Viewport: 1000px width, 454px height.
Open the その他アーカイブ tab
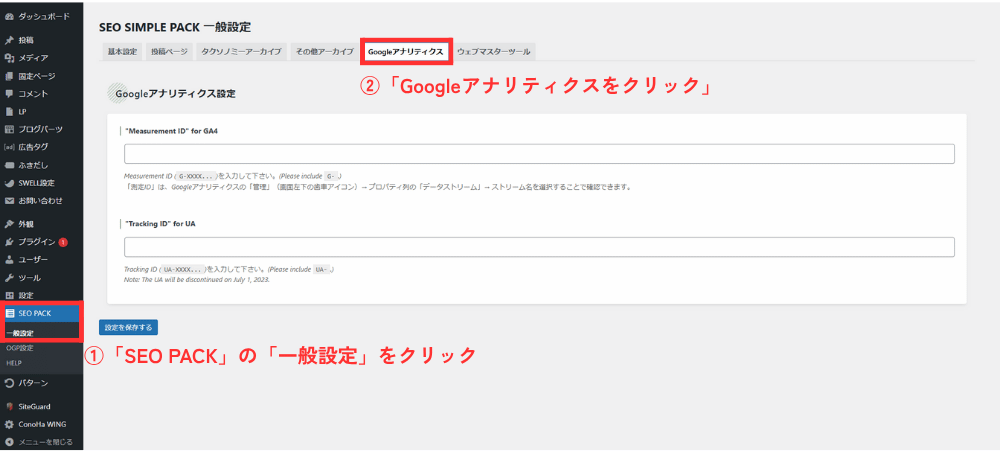coord(324,52)
